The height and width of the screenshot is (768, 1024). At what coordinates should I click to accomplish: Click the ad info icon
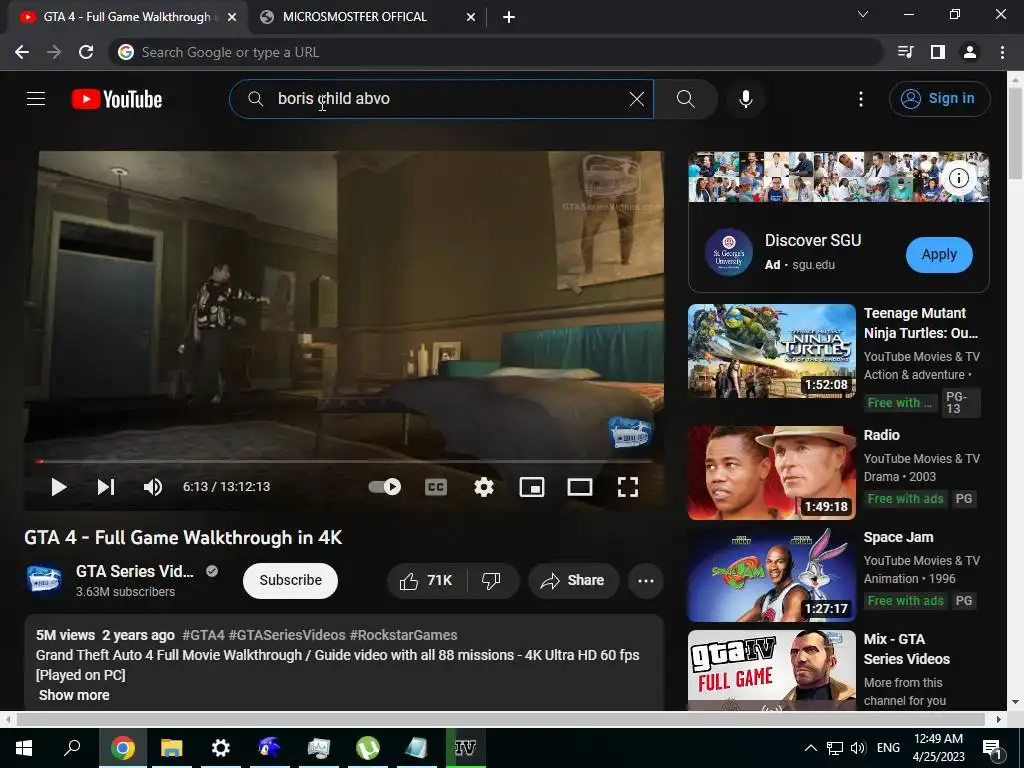click(x=958, y=178)
